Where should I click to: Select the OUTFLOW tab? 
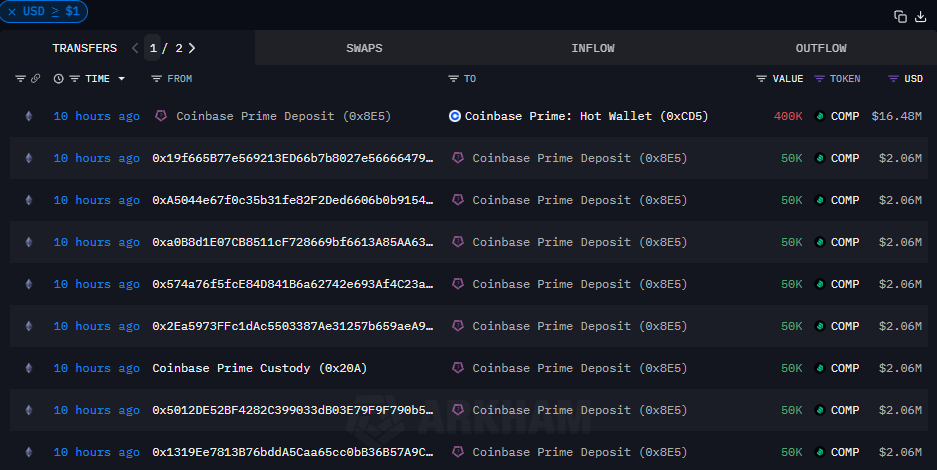[821, 48]
